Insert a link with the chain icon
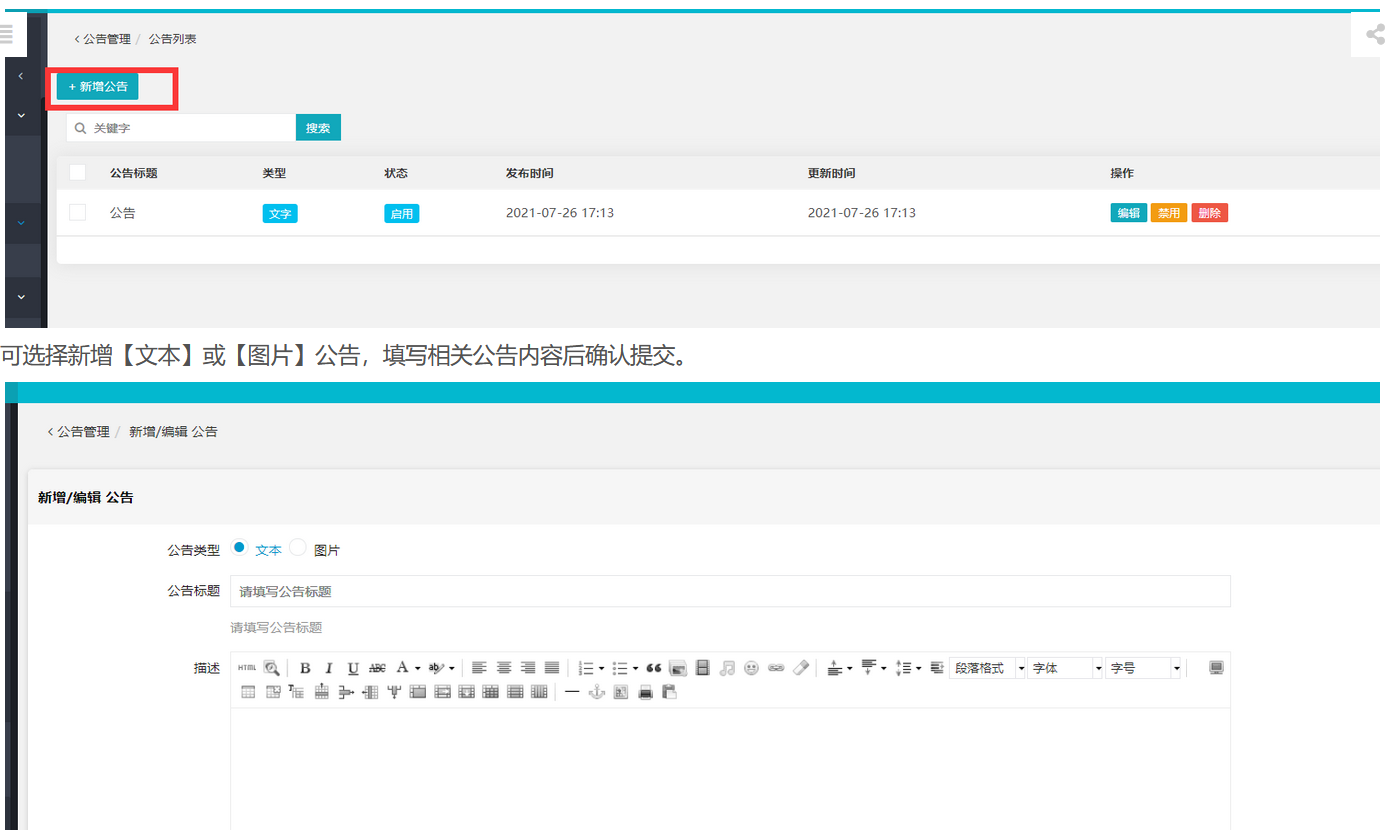The height and width of the screenshot is (830, 1387). (776, 668)
